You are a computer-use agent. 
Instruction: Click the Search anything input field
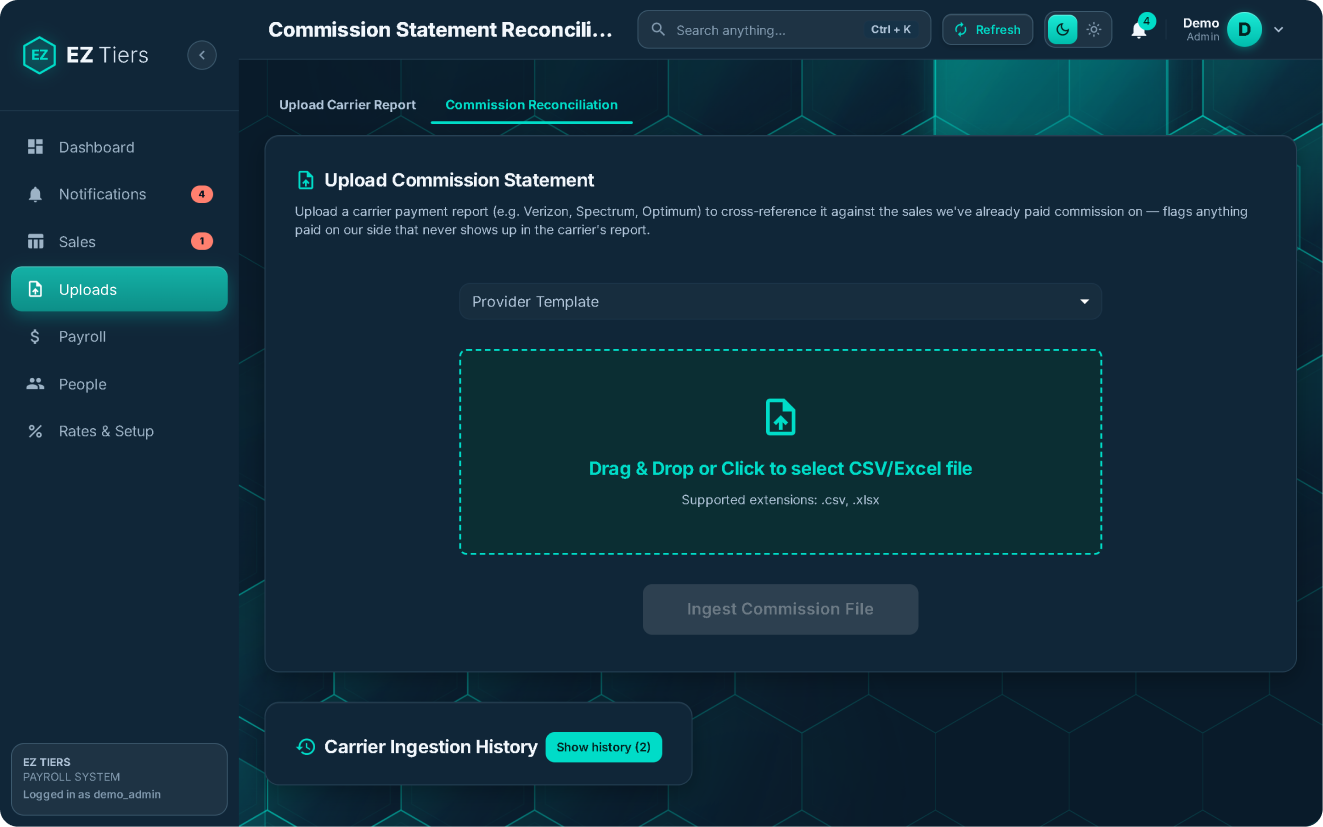pos(784,30)
